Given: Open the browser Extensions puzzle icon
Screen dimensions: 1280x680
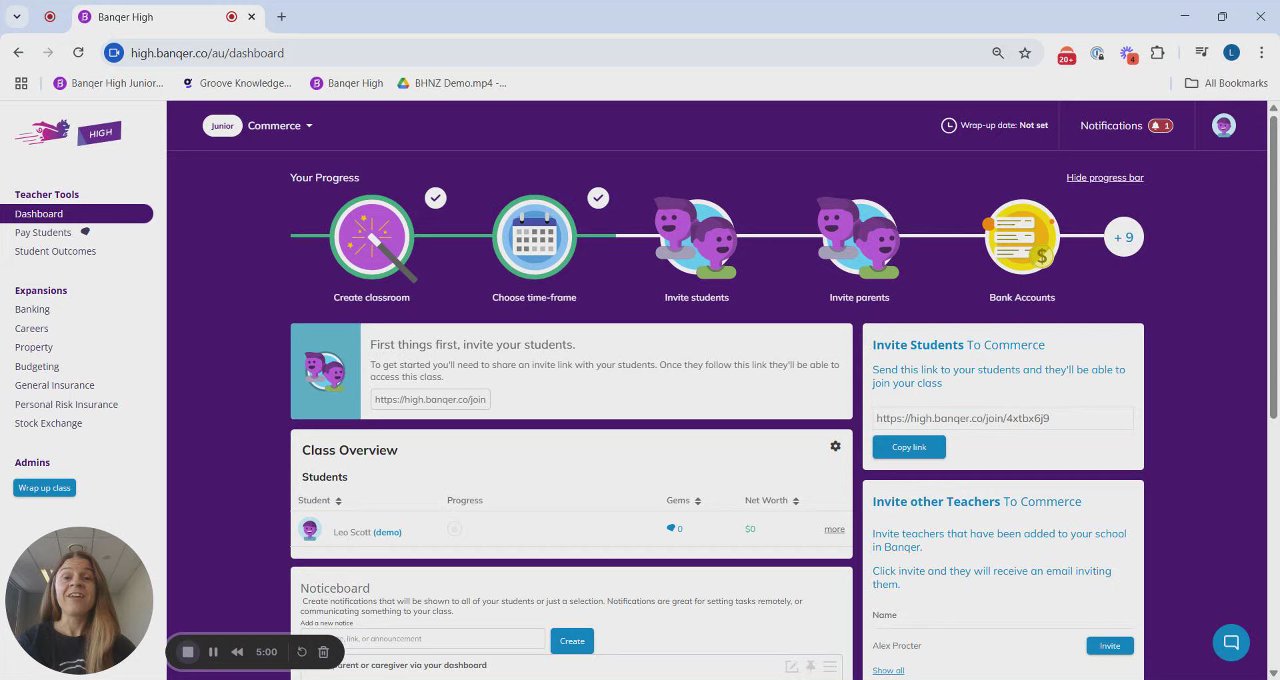Looking at the screenshot, I should pyautogui.click(x=1158, y=53).
